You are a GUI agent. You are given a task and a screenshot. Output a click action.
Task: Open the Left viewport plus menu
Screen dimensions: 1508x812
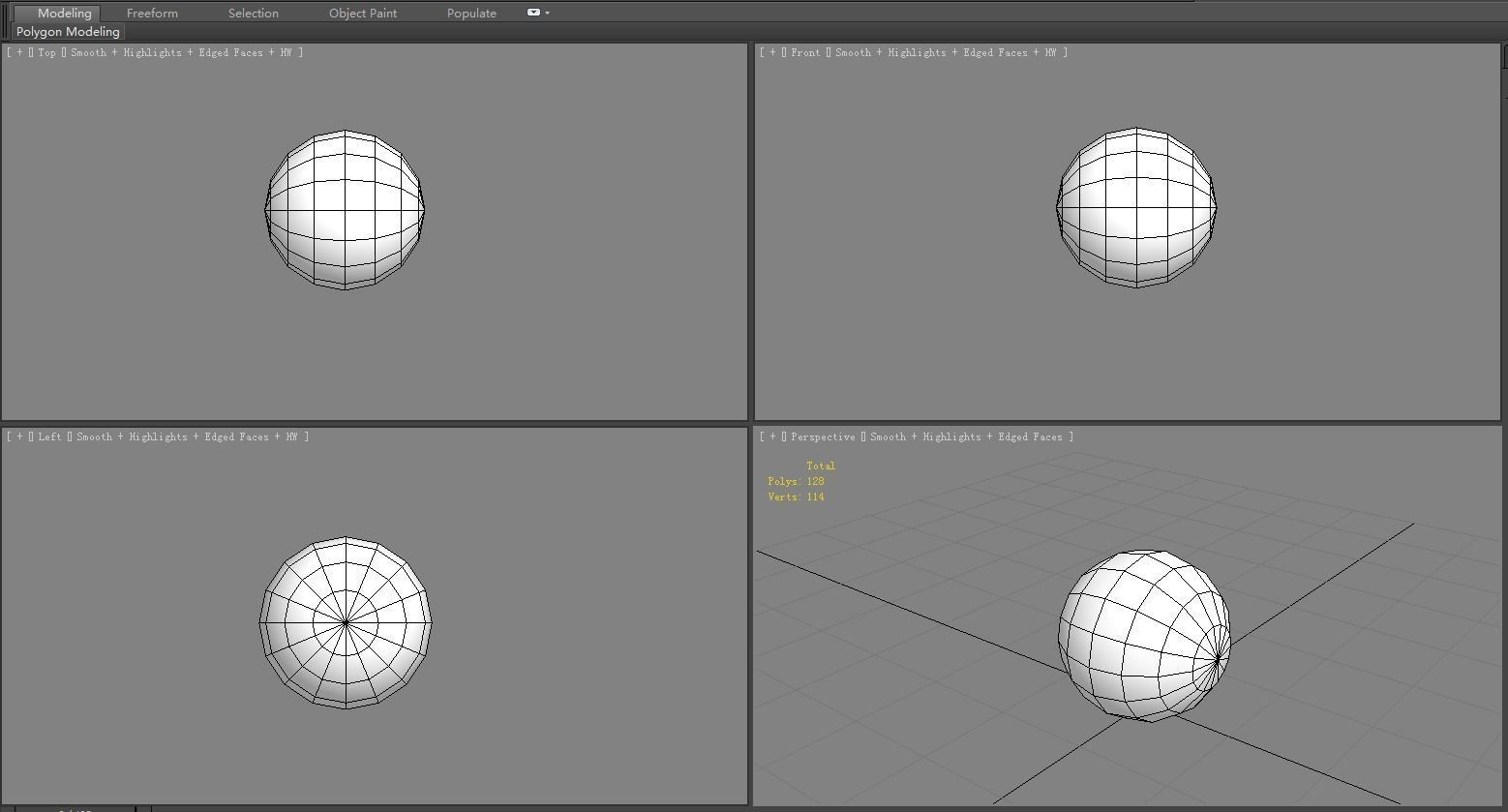[19, 436]
